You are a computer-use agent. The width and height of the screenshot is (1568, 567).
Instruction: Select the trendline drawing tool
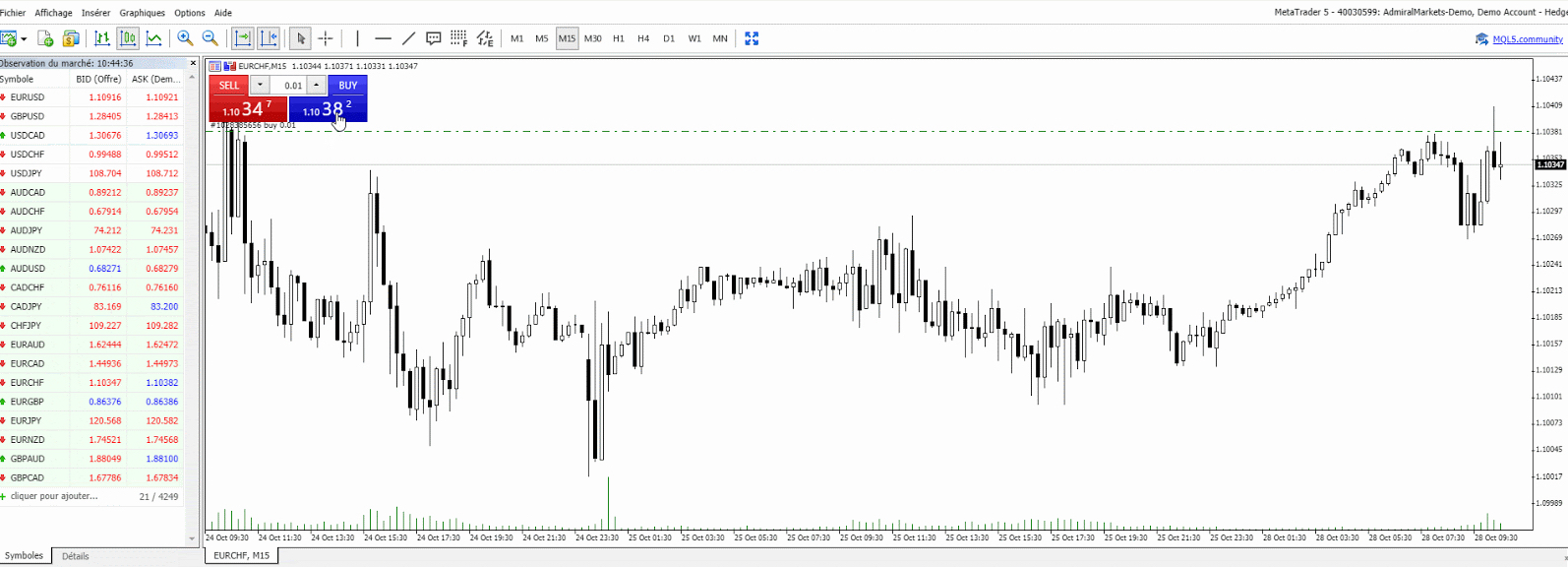(x=409, y=38)
